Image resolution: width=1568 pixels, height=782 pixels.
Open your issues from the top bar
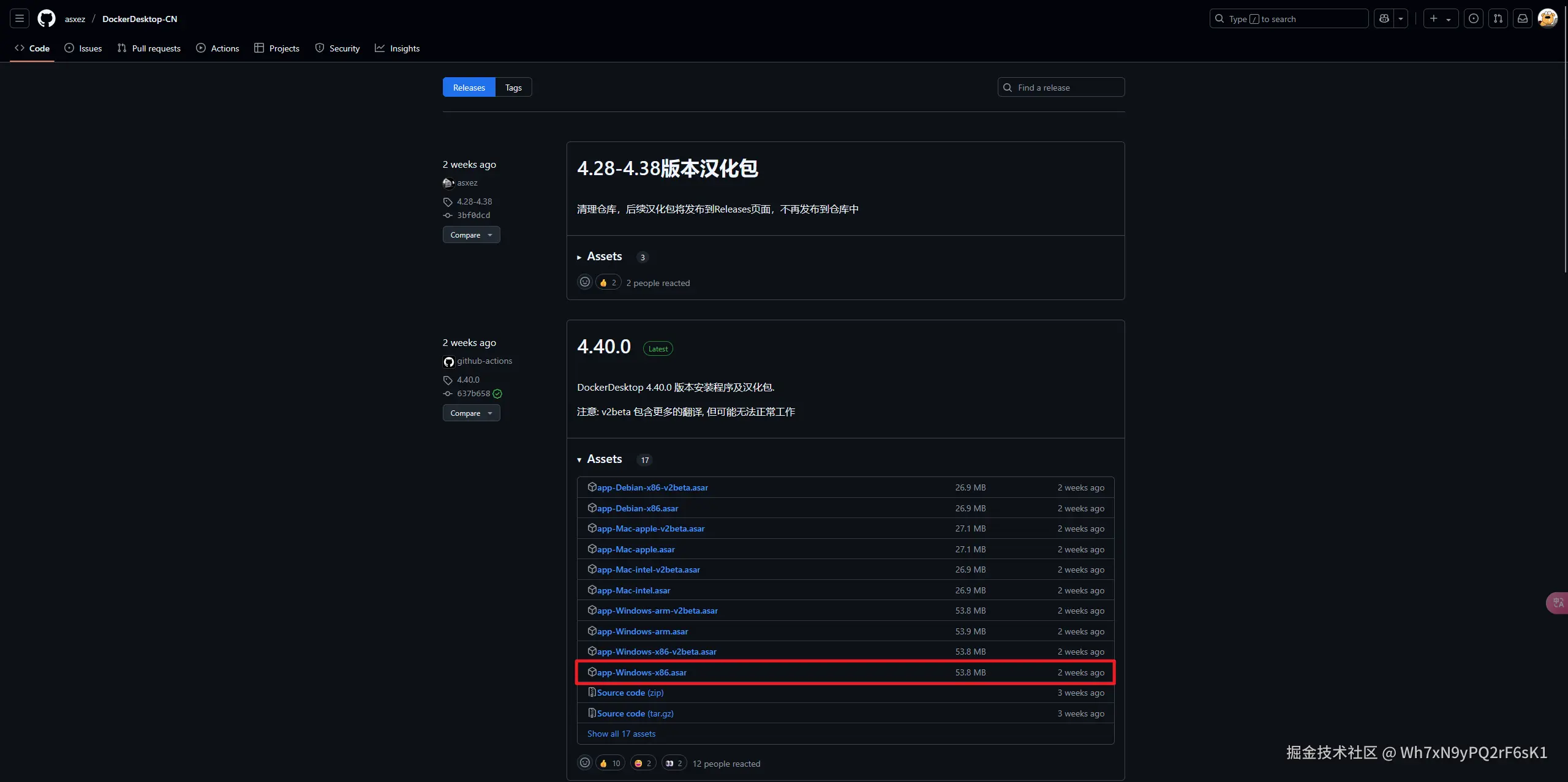1474,18
